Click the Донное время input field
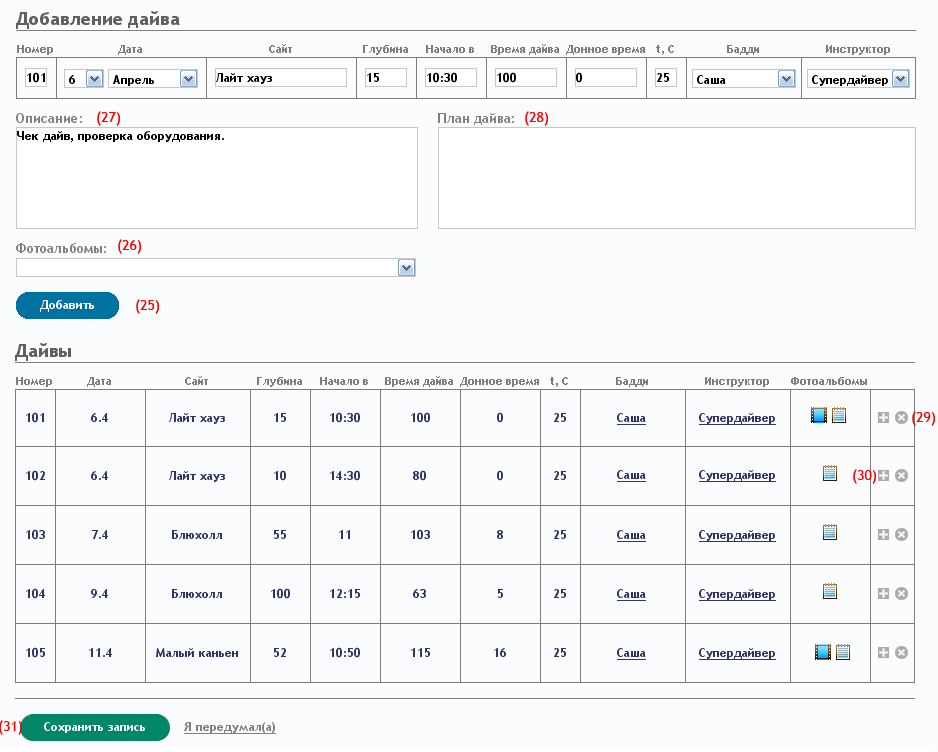This screenshot has height=752, width=938. (605, 77)
